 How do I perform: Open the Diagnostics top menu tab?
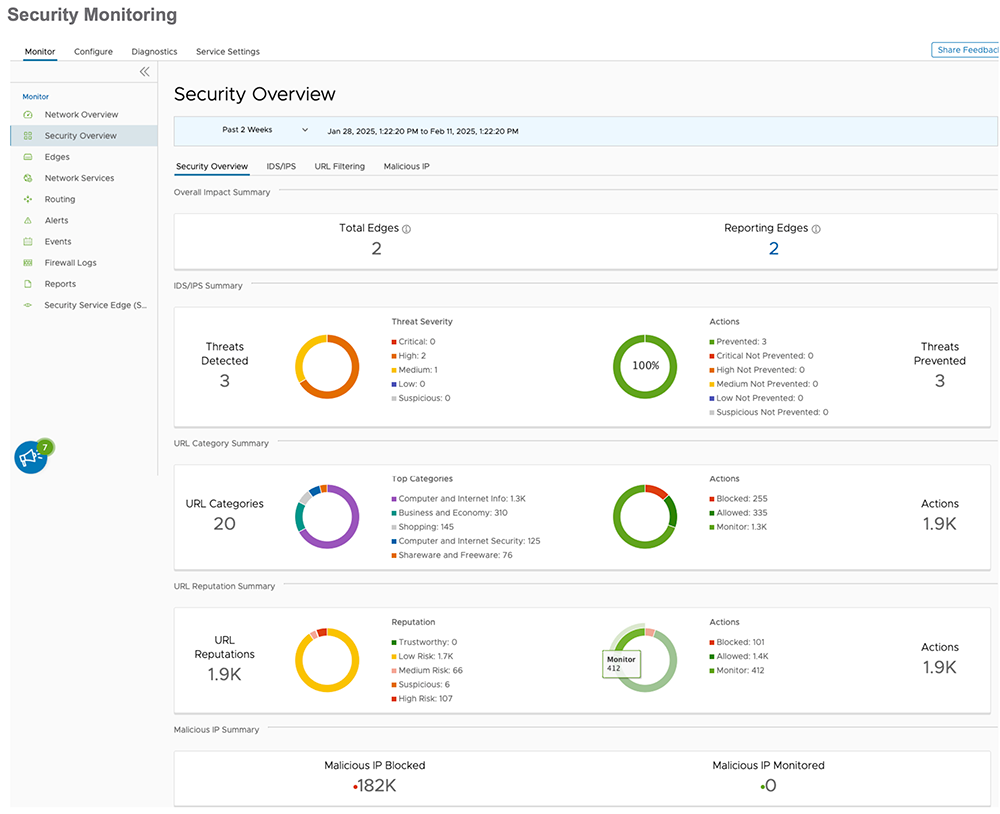pyautogui.click(x=154, y=52)
